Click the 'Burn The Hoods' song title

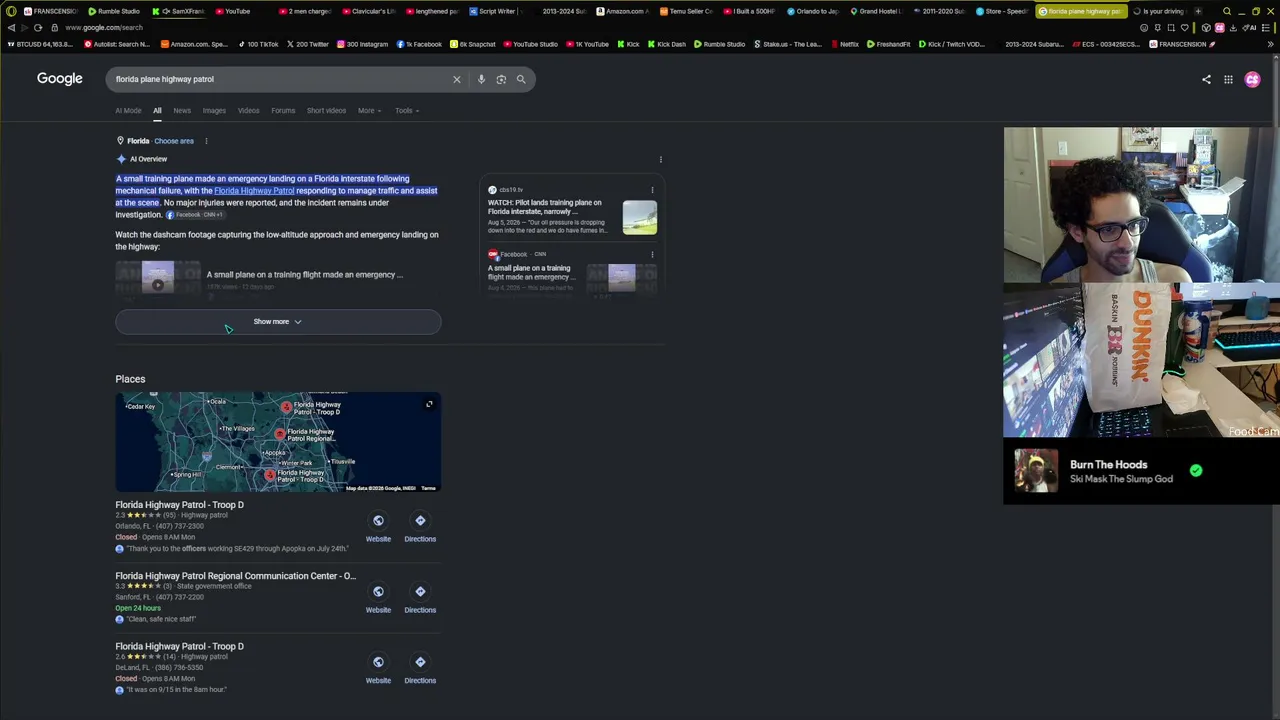tap(1109, 465)
